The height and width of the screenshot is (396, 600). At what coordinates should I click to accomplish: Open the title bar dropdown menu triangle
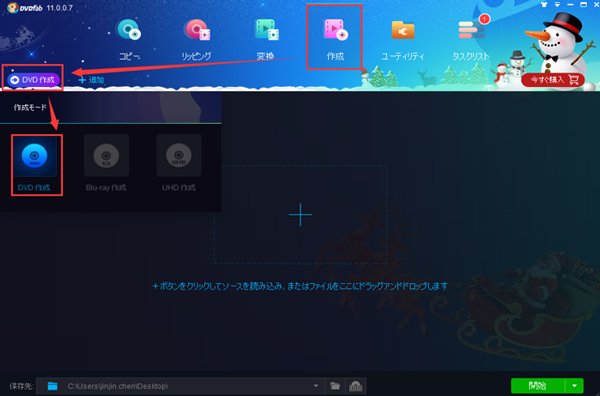557,5
